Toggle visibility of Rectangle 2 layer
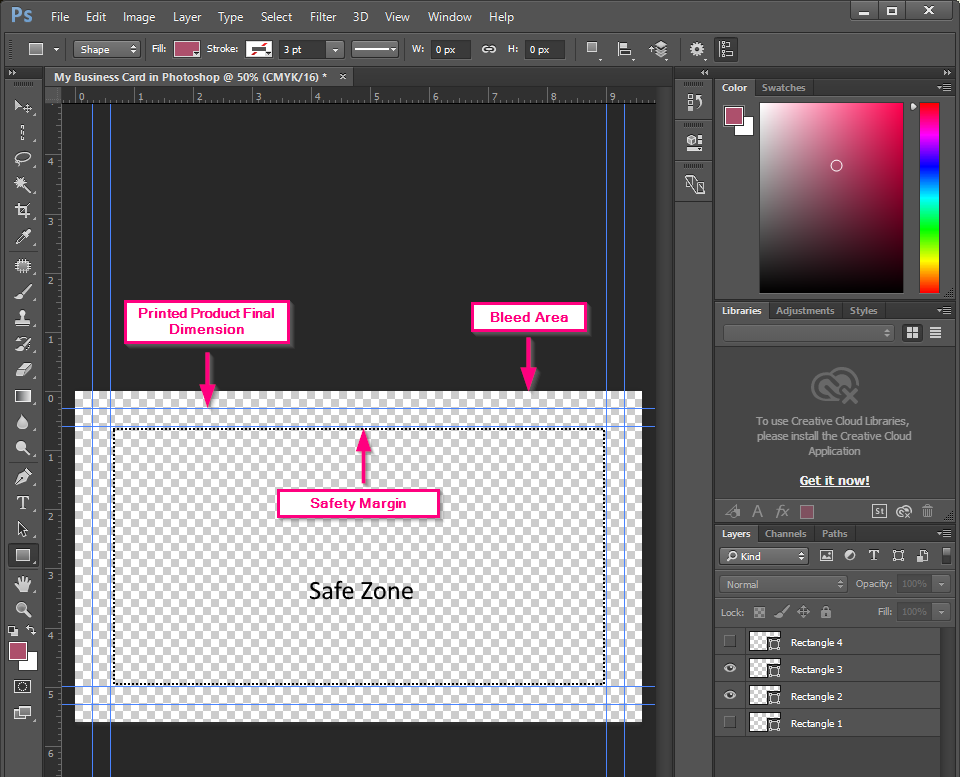 click(x=729, y=695)
